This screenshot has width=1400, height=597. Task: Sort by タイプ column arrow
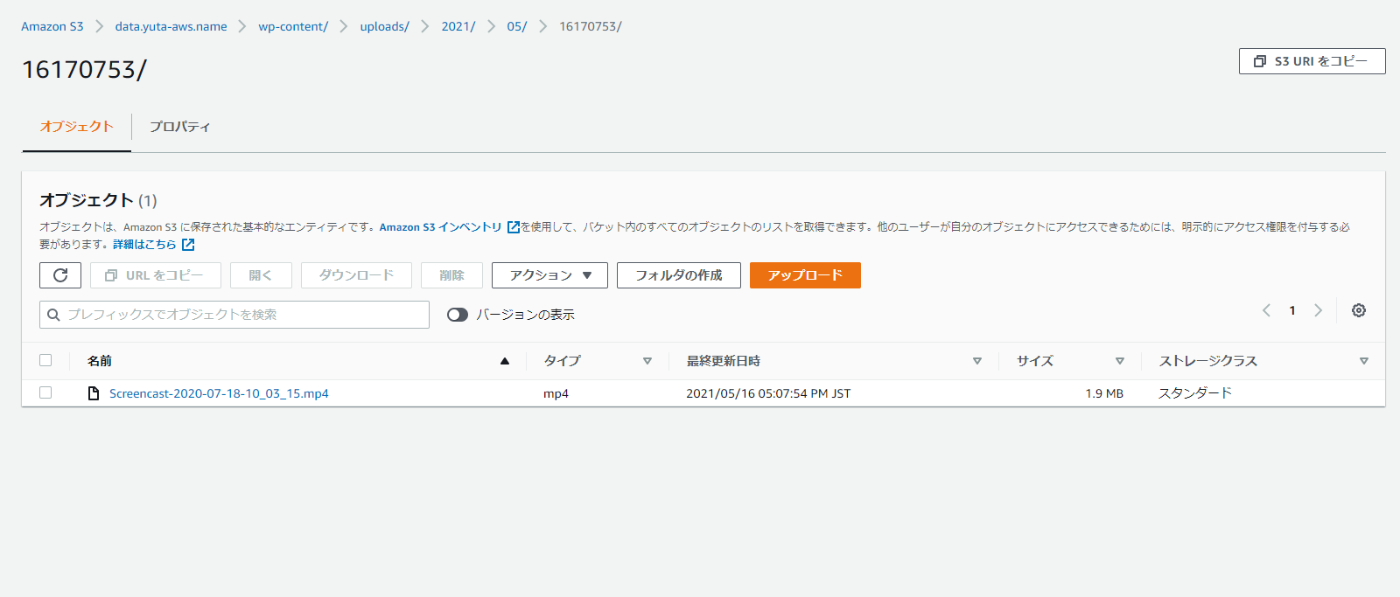tap(647, 361)
